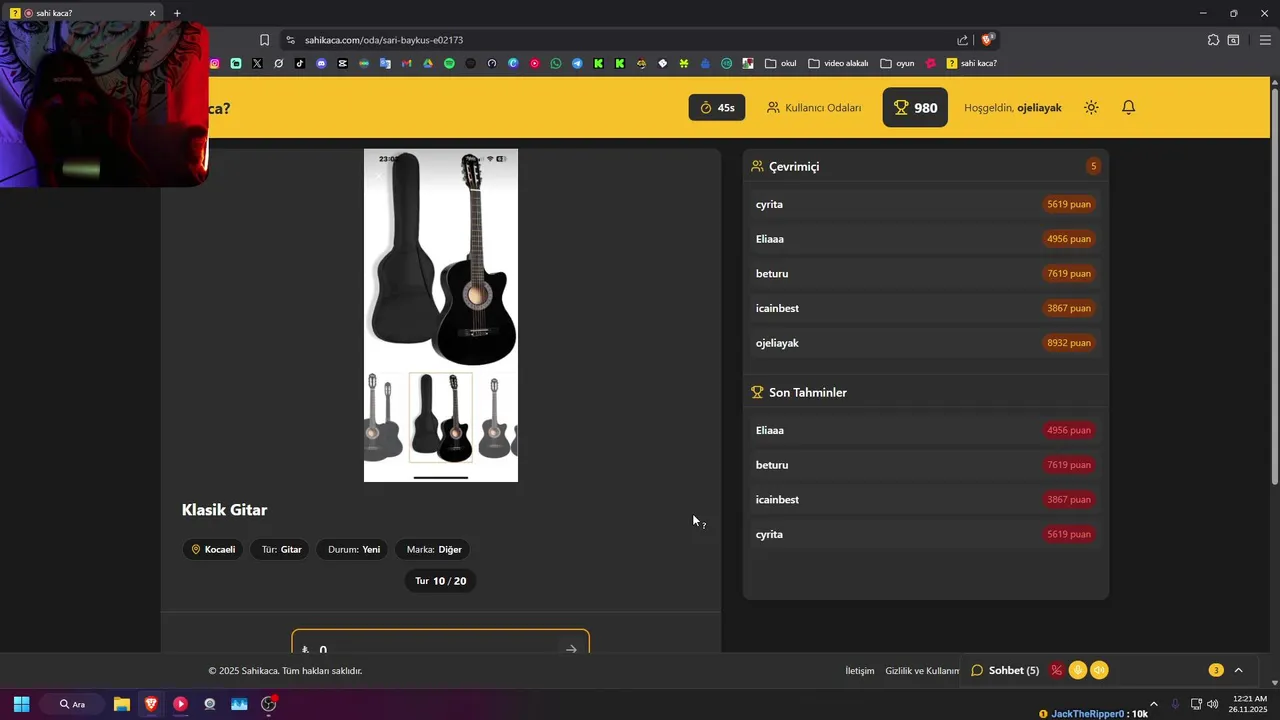Open the Kullanıcı Odaları menu
Screen dimensions: 1280x720
(x=814, y=107)
